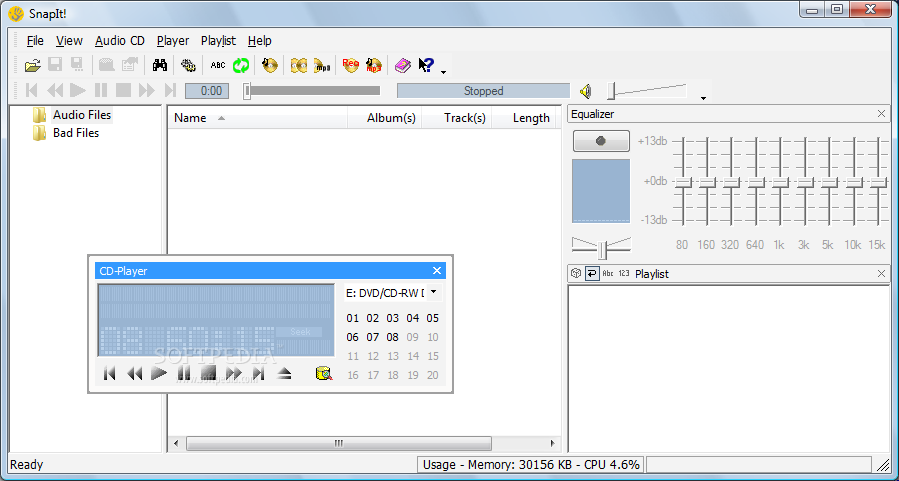Select the Bad Files folder
899x481 pixels.
coord(76,132)
